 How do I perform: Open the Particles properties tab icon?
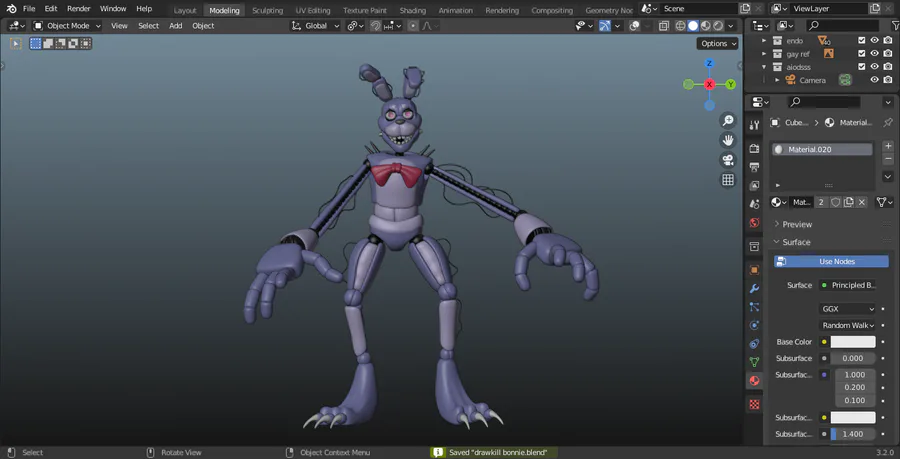tap(754, 307)
